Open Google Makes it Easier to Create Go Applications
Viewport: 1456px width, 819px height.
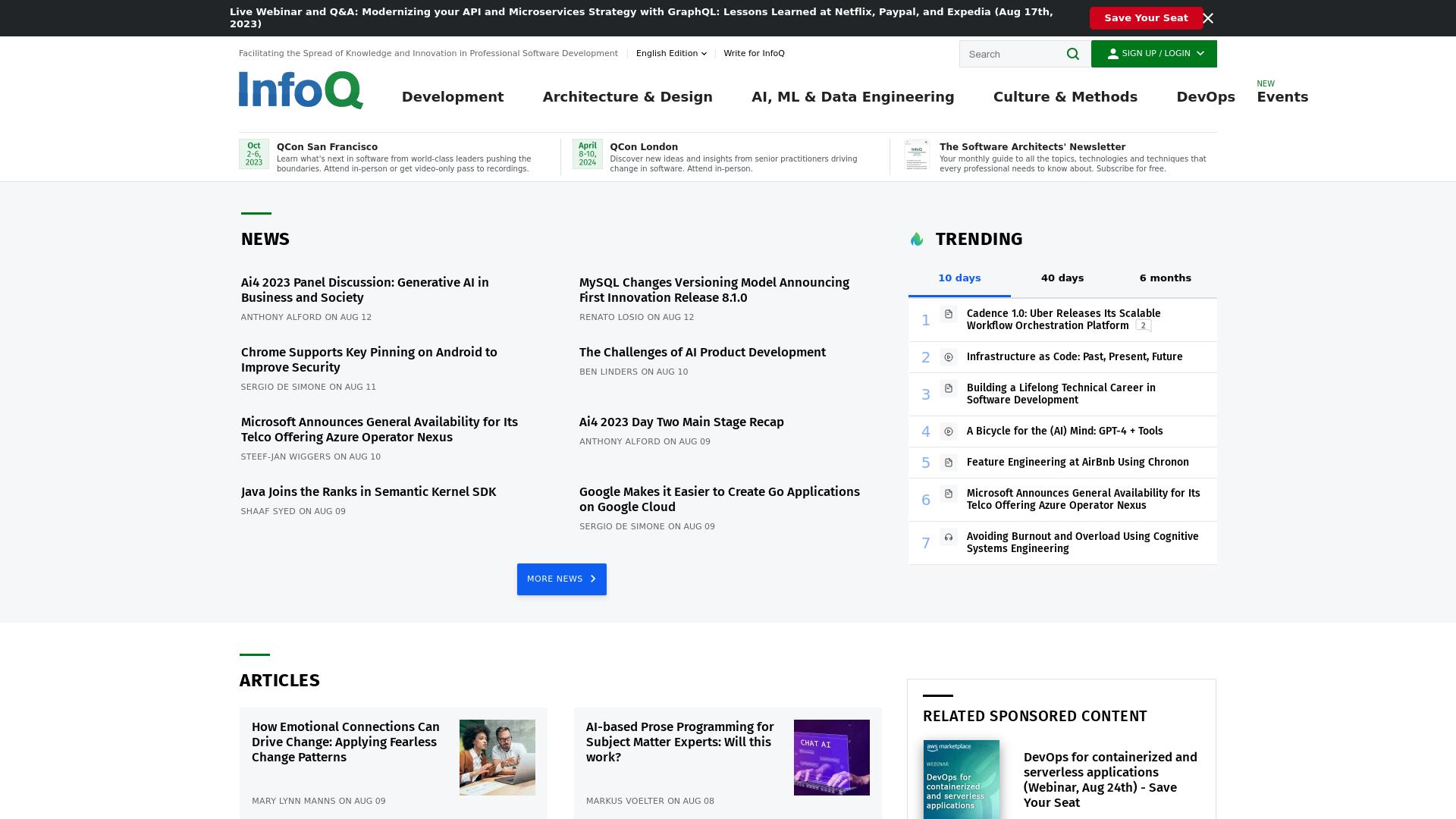(720, 500)
